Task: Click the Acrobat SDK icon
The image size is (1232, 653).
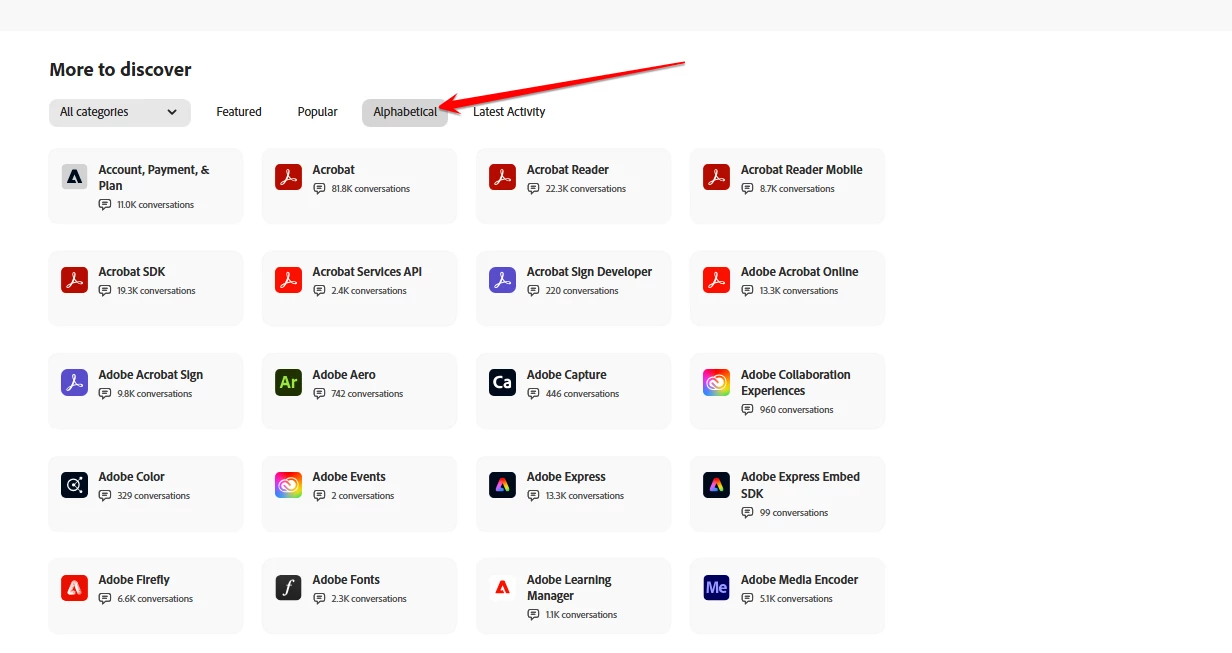Action: (x=74, y=279)
